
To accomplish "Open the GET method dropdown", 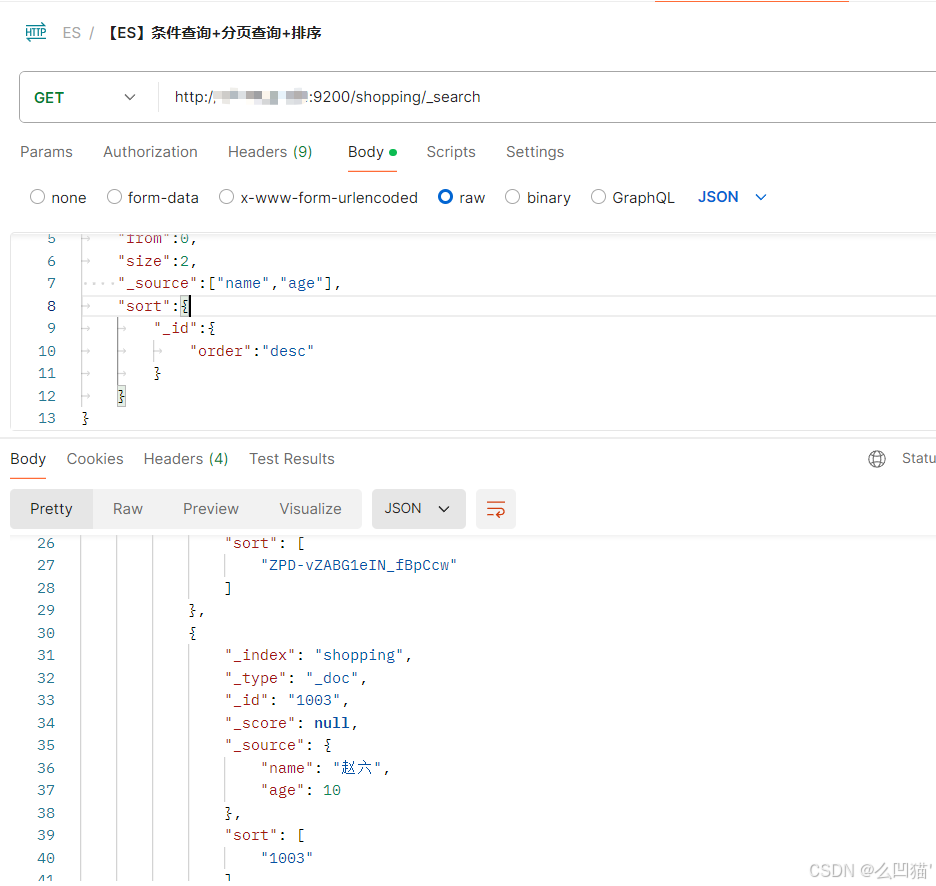I will pyautogui.click(x=85, y=97).
